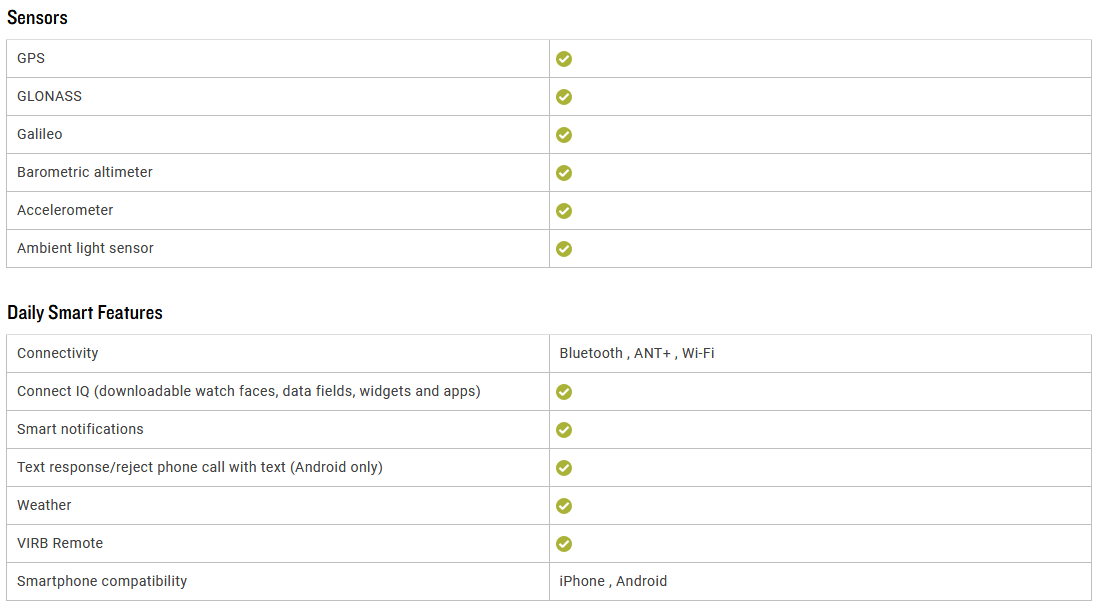The width and height of the screenshot is (1099, 608).
Task: Click the Connect IQ description label
Action: click(249, 391)
